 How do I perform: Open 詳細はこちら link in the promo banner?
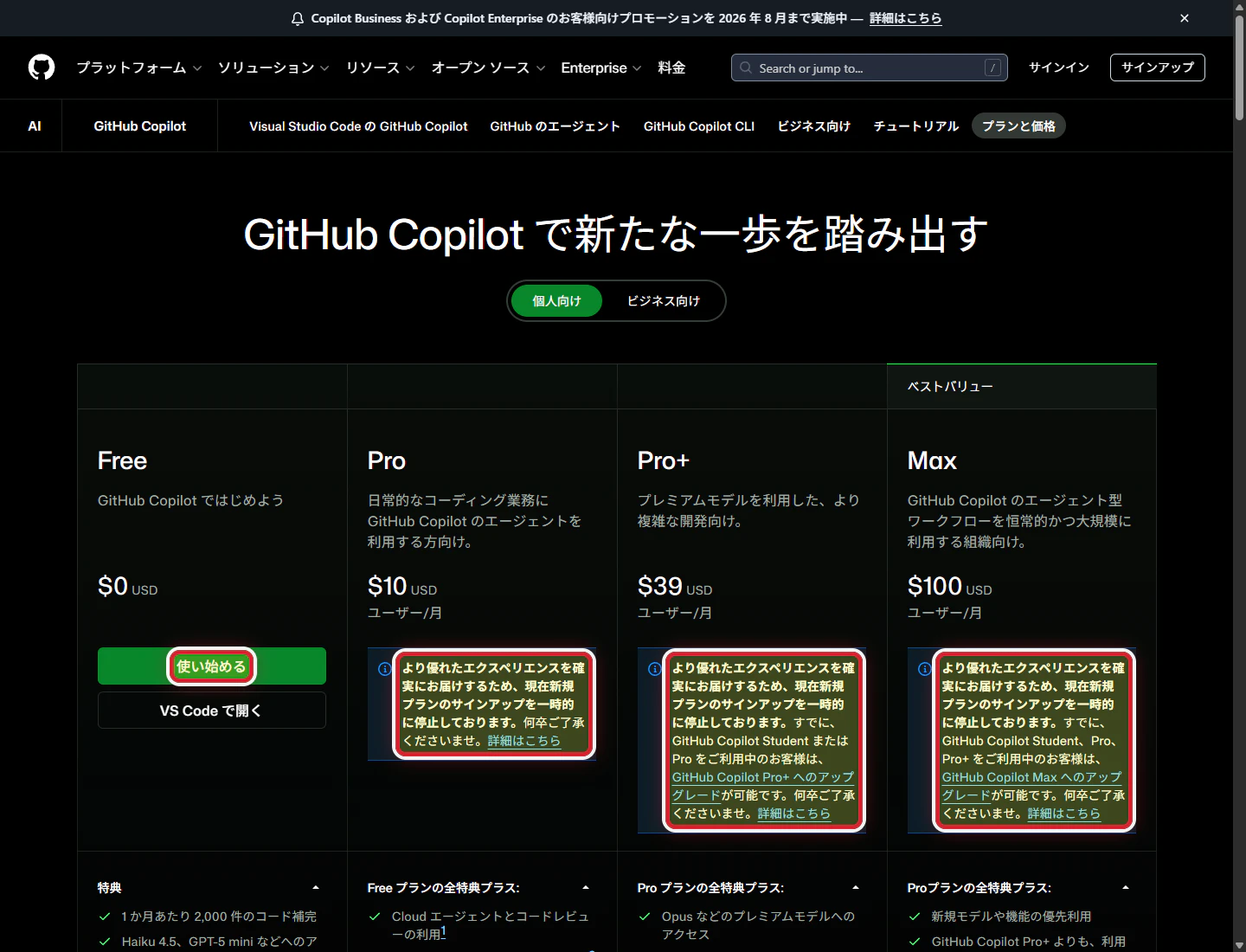tap(906, 18)
